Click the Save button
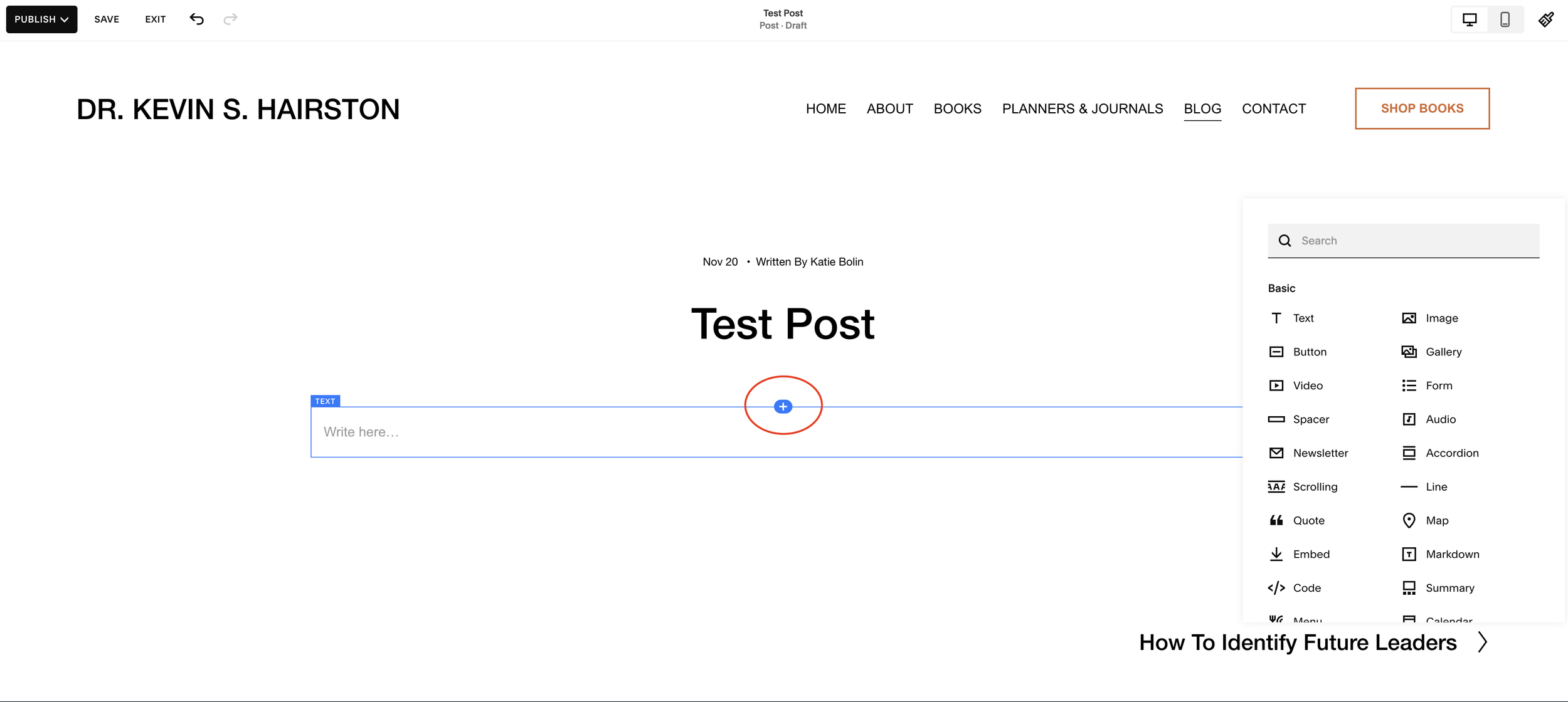This screenshot has height=702, width=1568. pyautogui.click(x=107, y=19)
